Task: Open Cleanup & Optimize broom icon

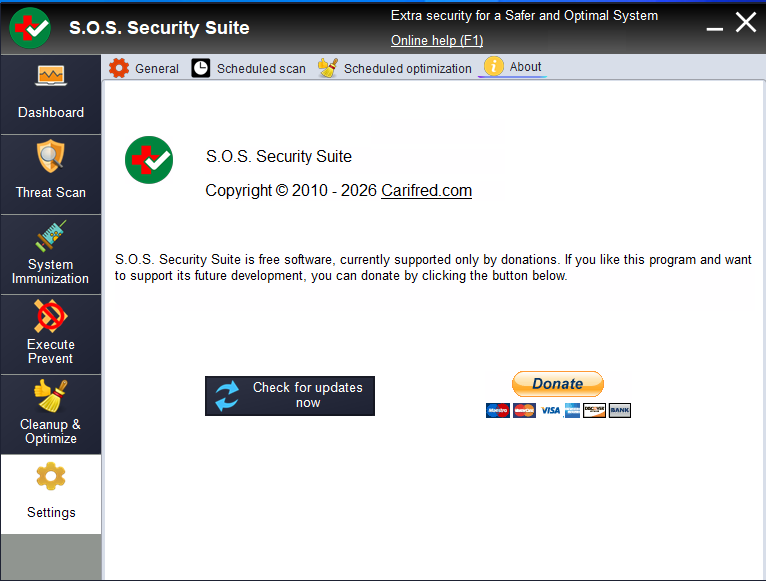Action: pyautogui.click(x=51, y=396)
